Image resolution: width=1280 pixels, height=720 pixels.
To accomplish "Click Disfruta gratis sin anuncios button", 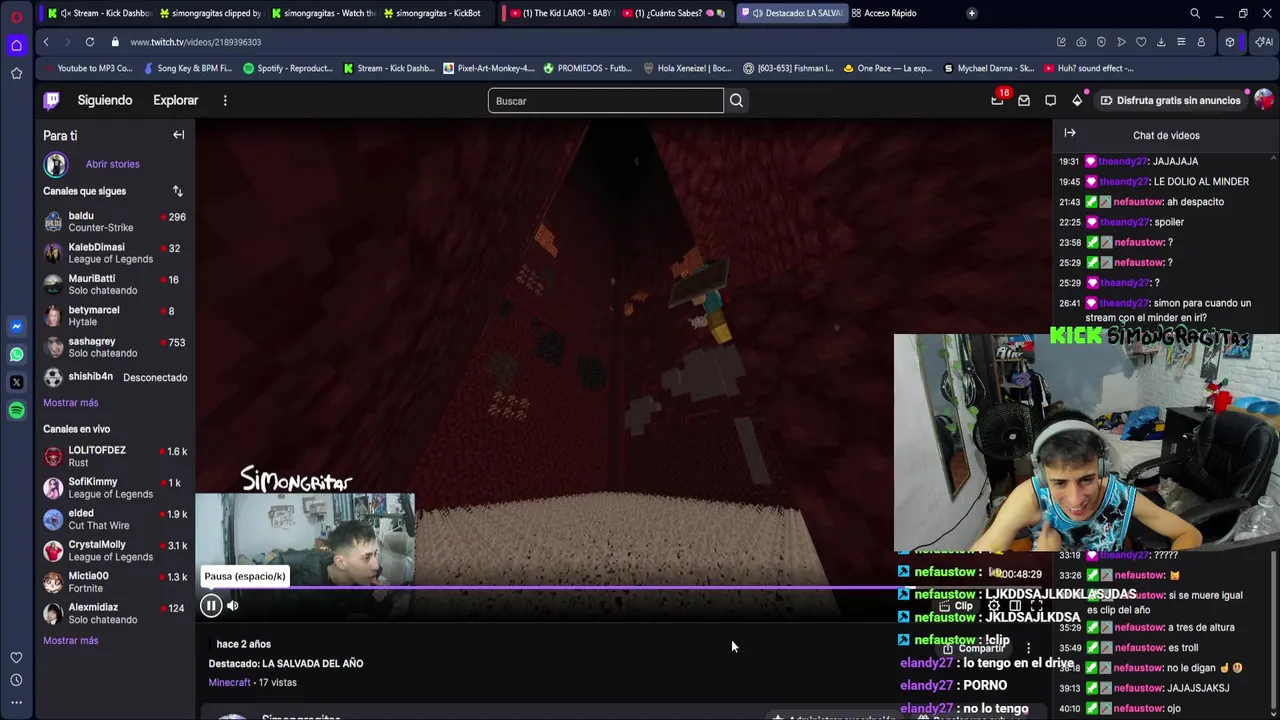I will 1170,100.
